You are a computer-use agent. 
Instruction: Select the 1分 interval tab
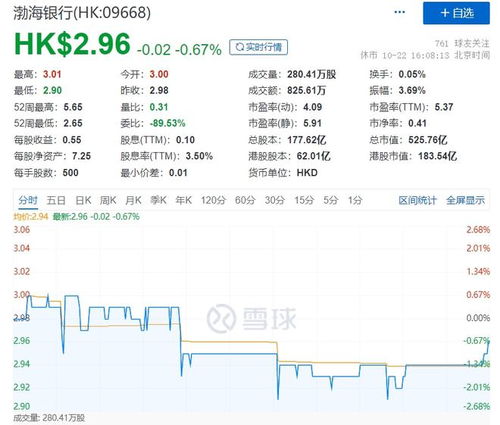[x=355, y=200]
